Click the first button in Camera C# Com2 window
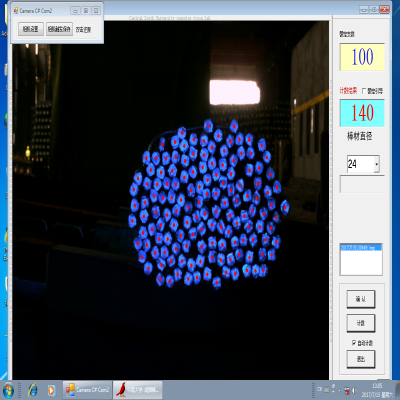400x400 pixels. point(31,29)
